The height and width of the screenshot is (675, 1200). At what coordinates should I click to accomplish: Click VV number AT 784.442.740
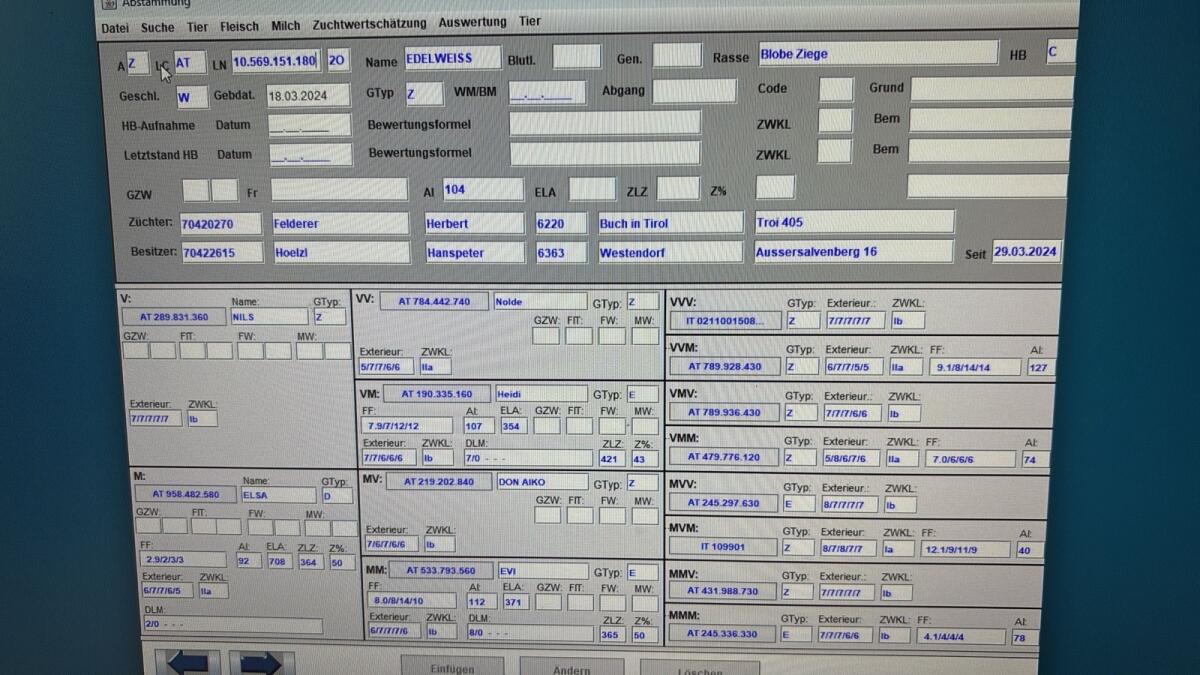(434, 301)
